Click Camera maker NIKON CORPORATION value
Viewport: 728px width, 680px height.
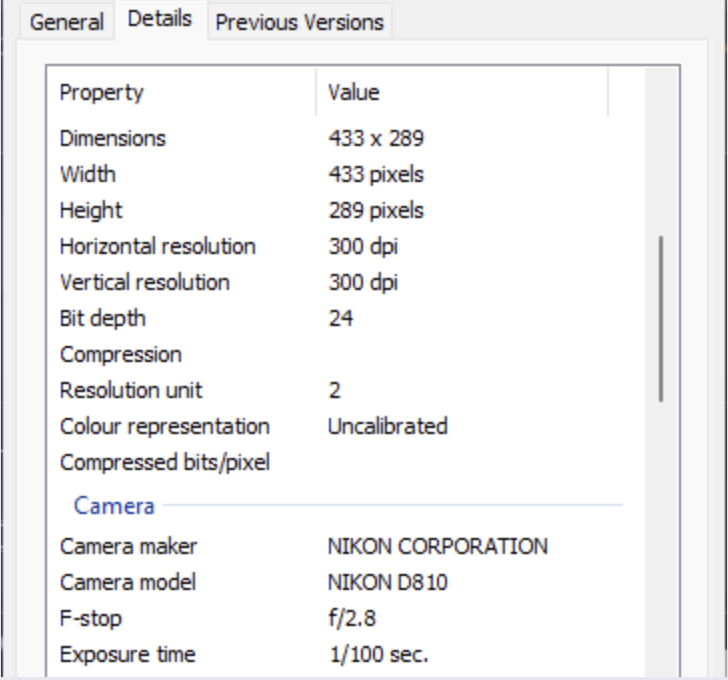click(437, 546)
